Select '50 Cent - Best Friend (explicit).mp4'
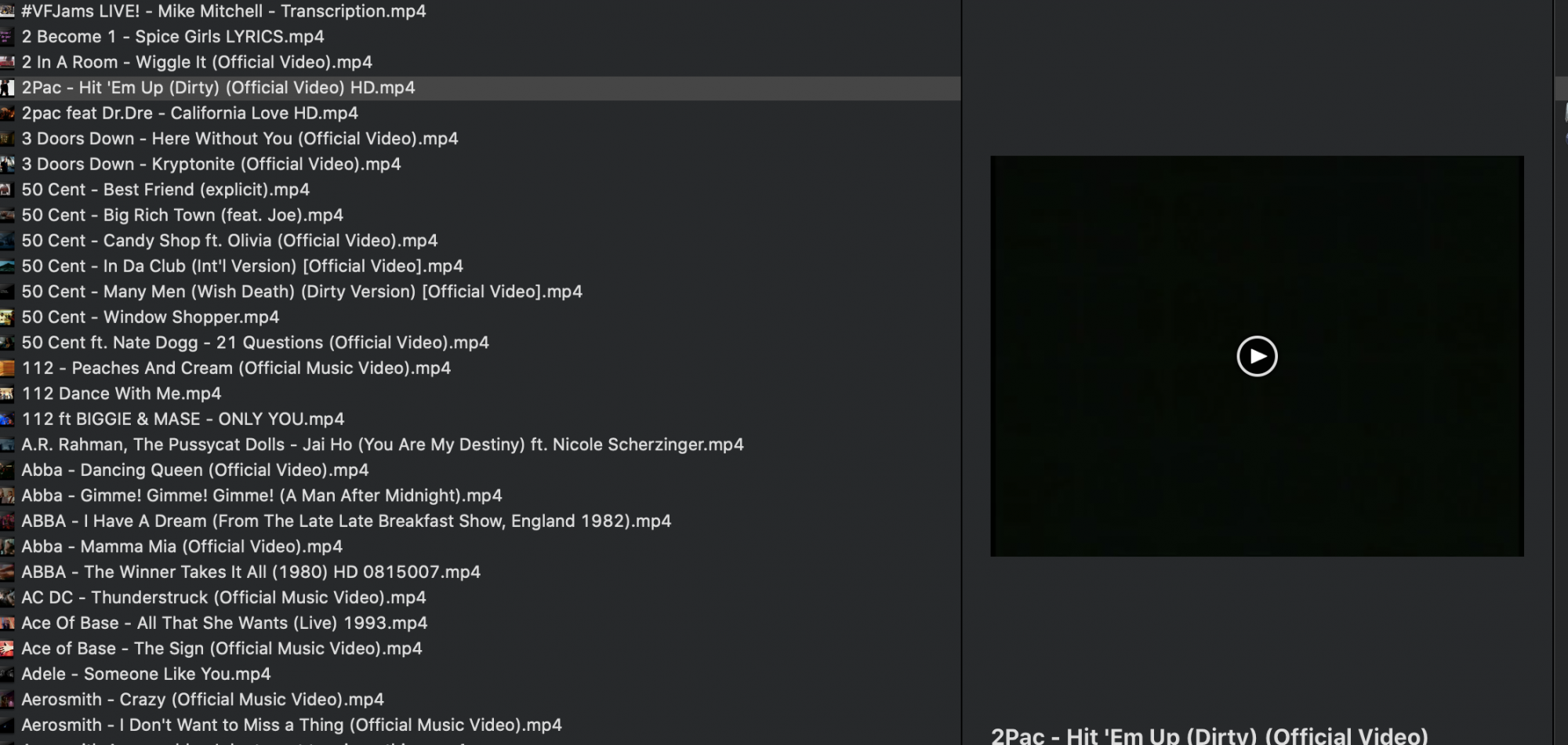 165,190
